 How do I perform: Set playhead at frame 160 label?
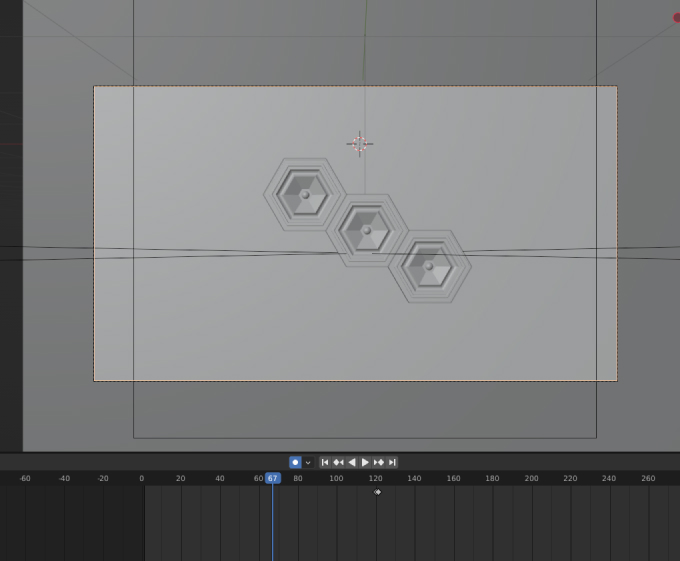click(x=453, y=478)
